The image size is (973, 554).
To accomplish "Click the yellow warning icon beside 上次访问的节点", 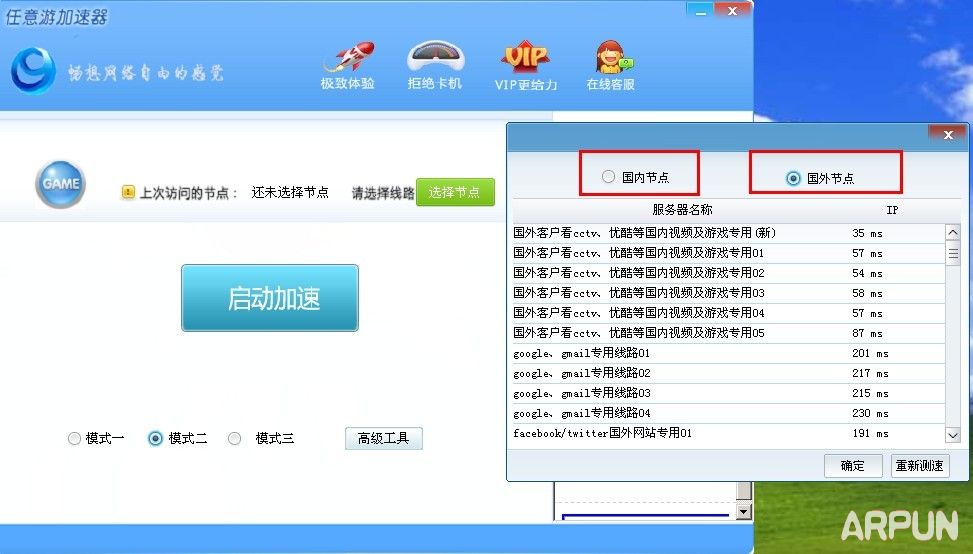I will coord(128,192).
